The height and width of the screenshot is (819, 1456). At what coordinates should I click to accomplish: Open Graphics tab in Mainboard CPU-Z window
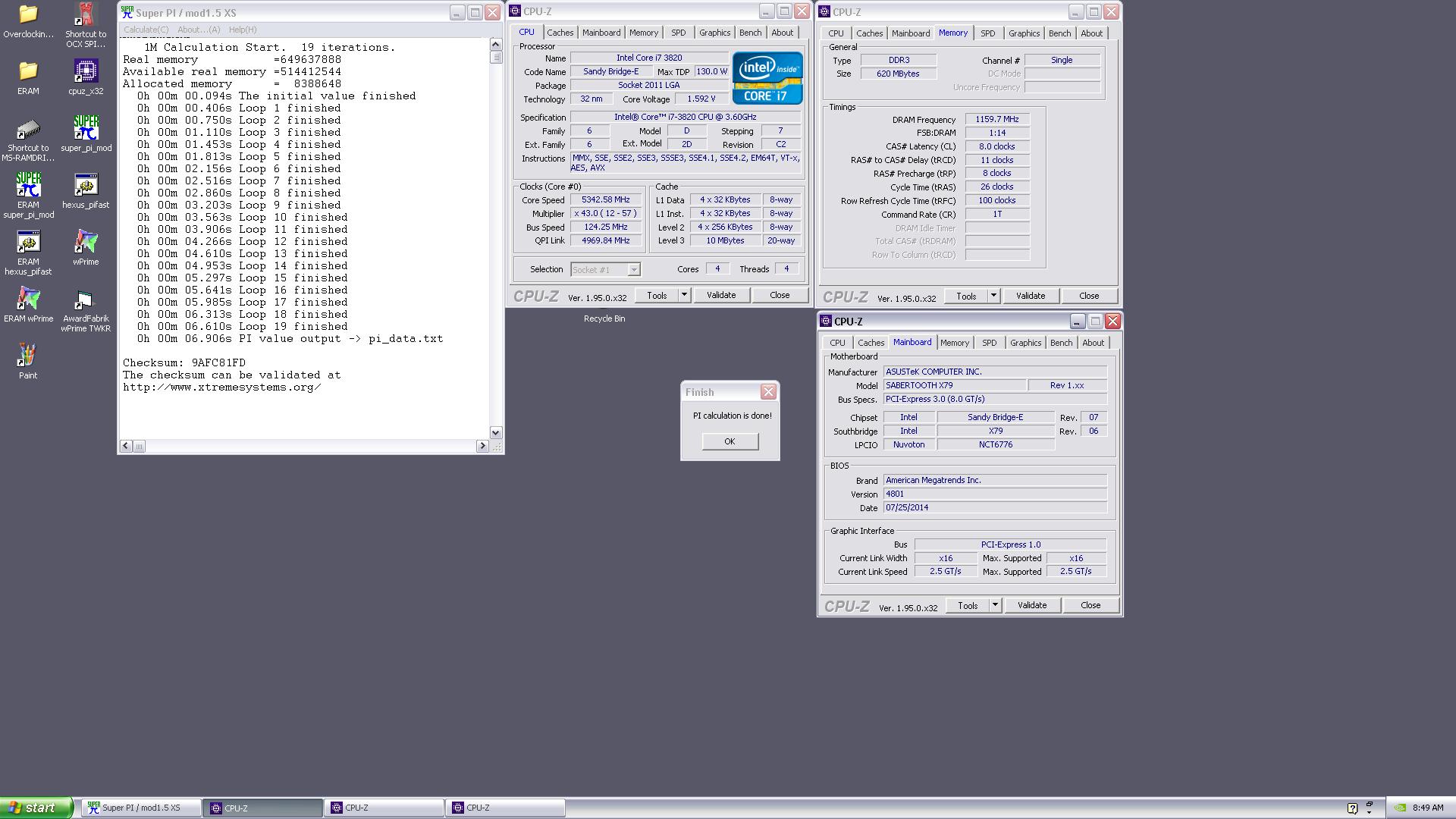click(x=1025, y=343)
